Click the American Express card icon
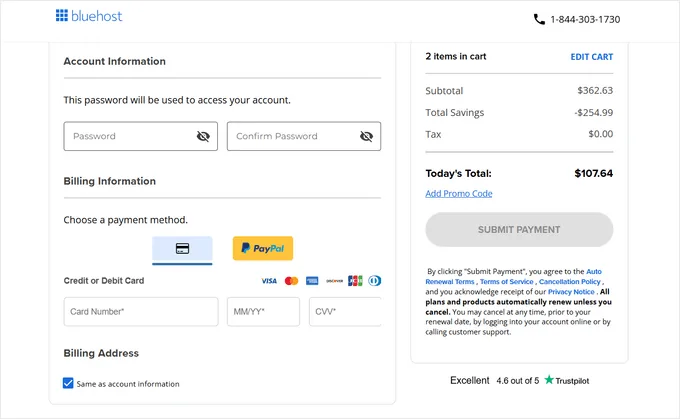The height and width of the screenshot is (419, 680). coord(312,281)
